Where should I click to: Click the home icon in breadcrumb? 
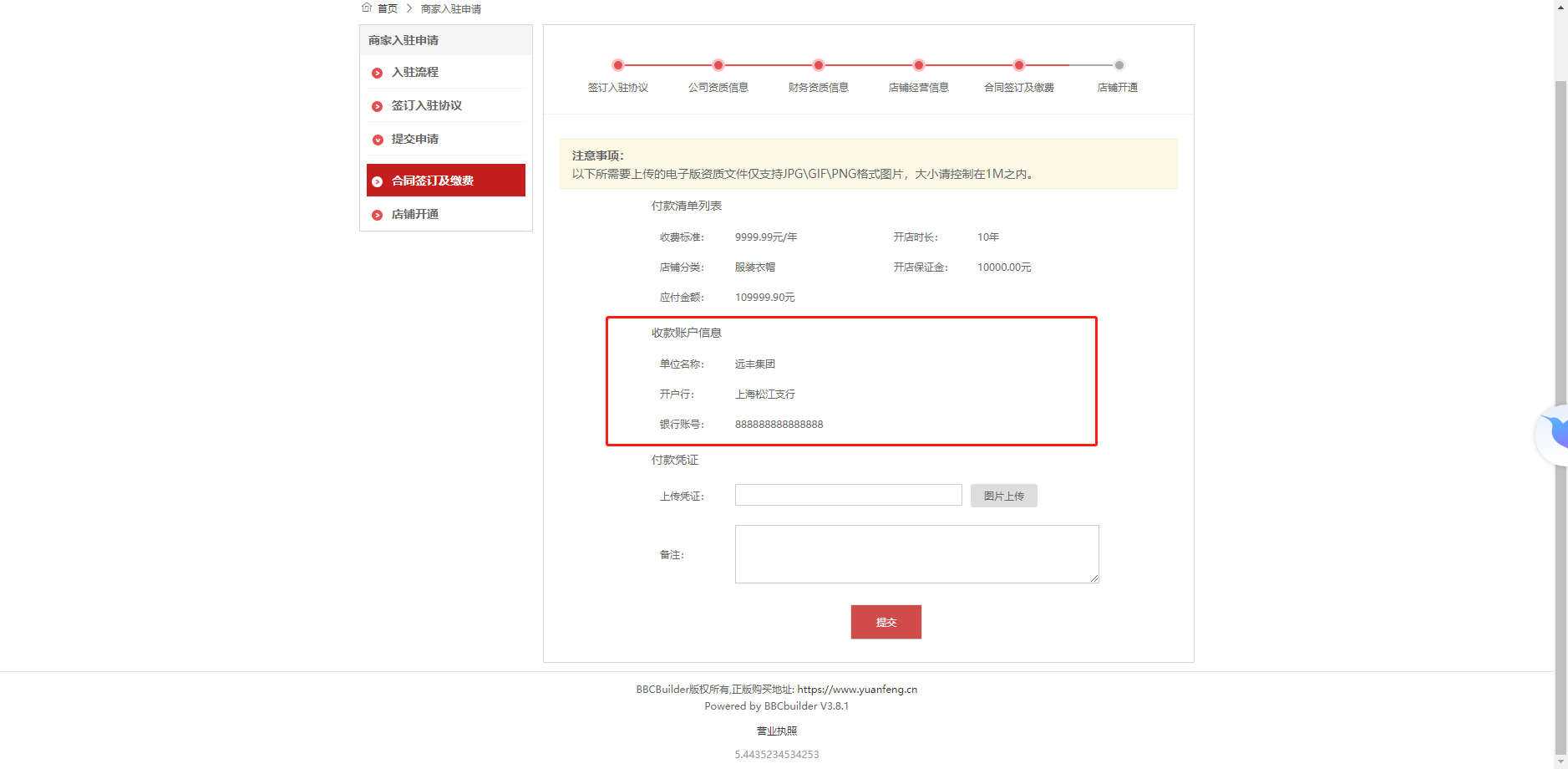coord(366,8)
